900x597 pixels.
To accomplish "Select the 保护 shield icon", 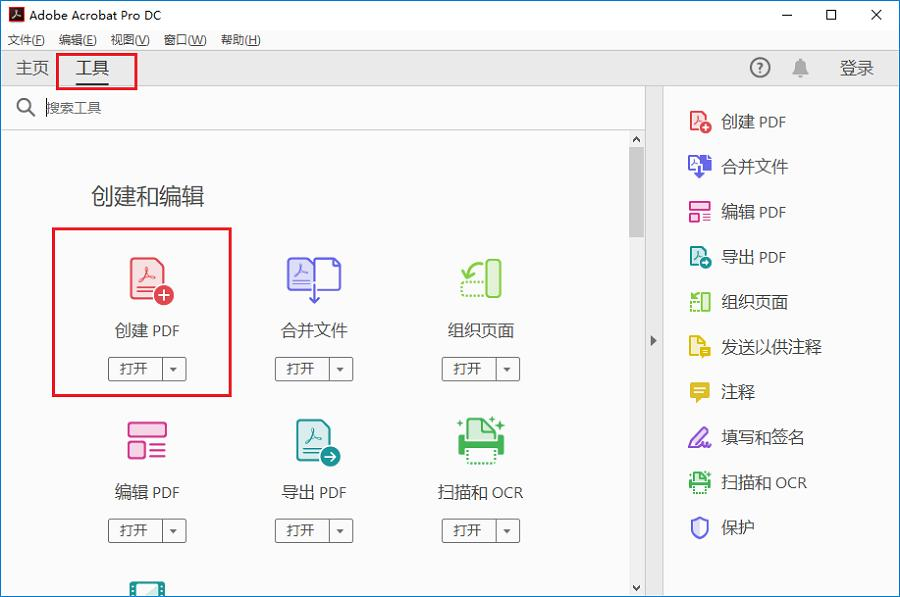I will click(701, 527).
